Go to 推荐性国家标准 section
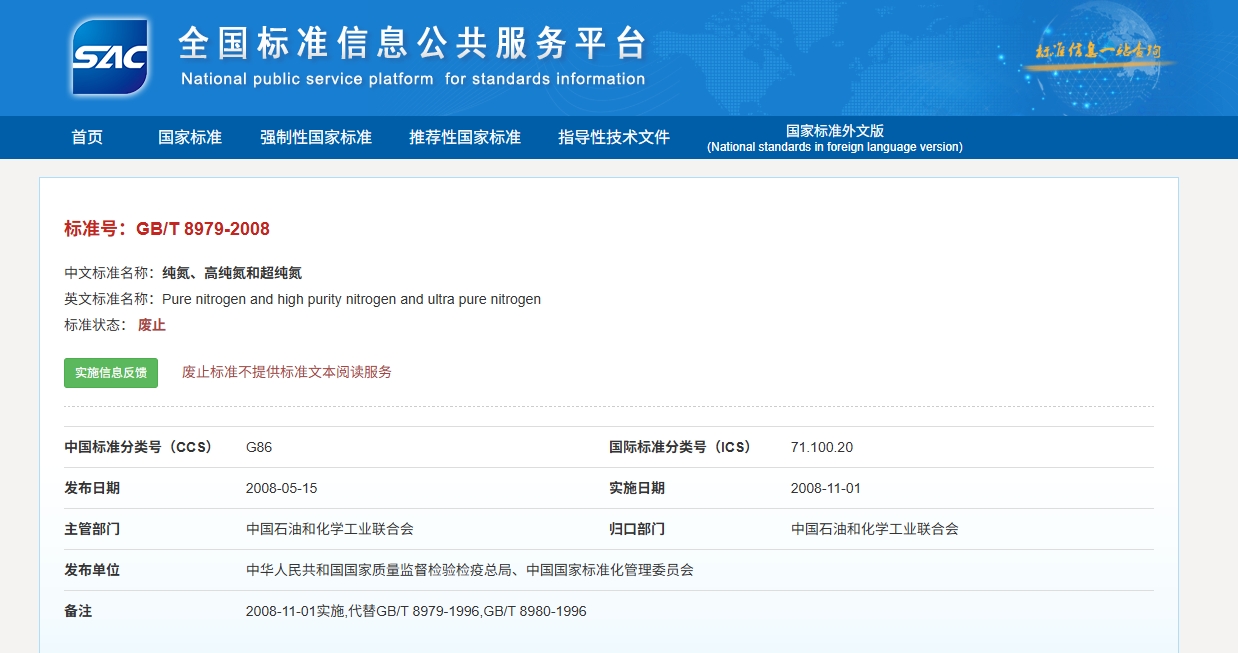 click(465, 137)
